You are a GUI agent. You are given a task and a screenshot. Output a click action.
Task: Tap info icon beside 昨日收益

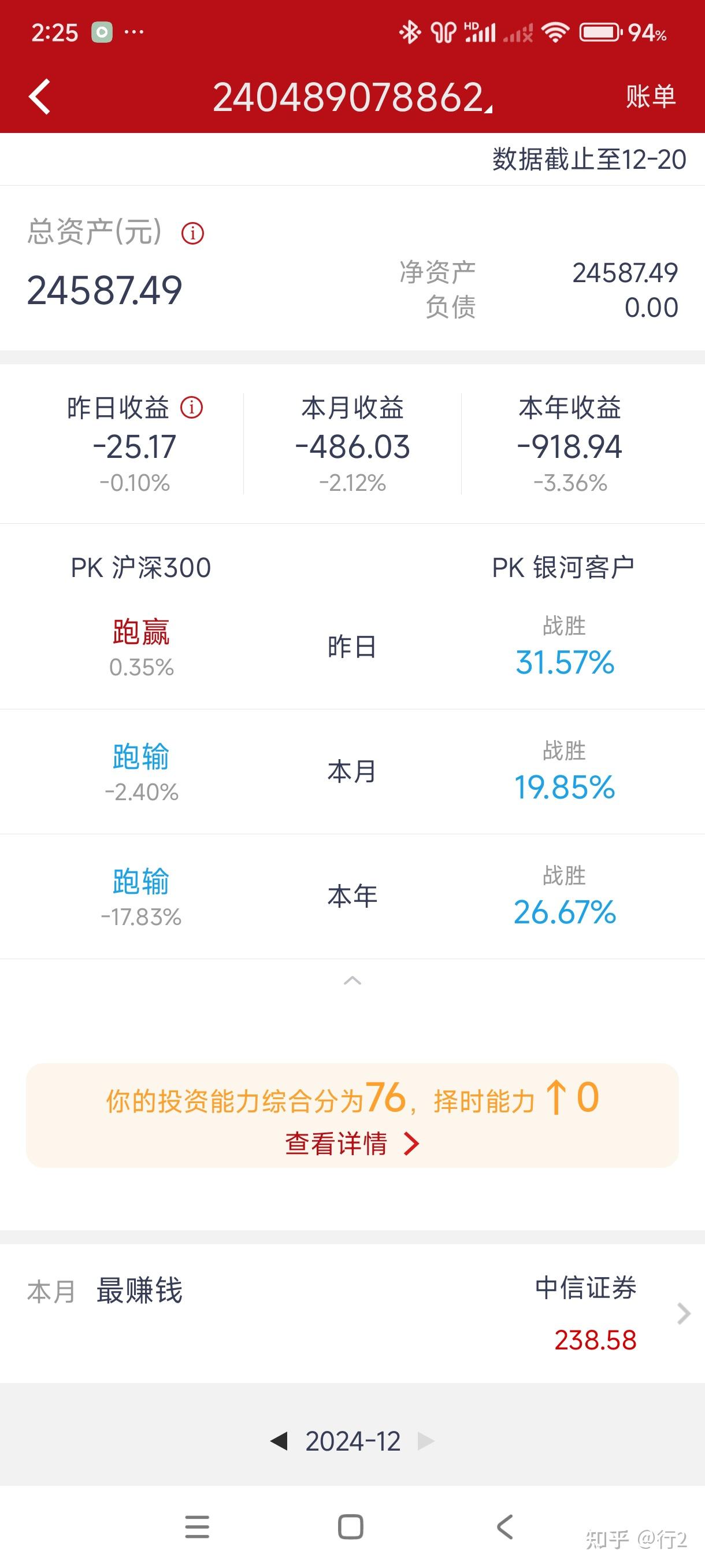[x=192, y=407]
